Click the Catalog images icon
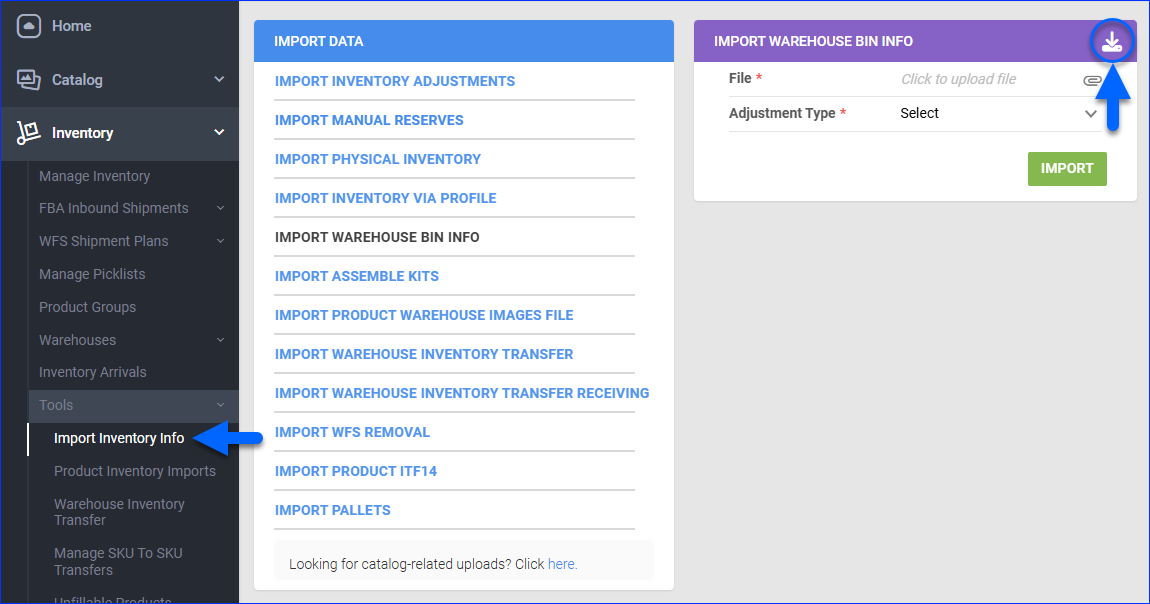The height and width of the screenshot is (604, 1150). click(x=29, y=80)
